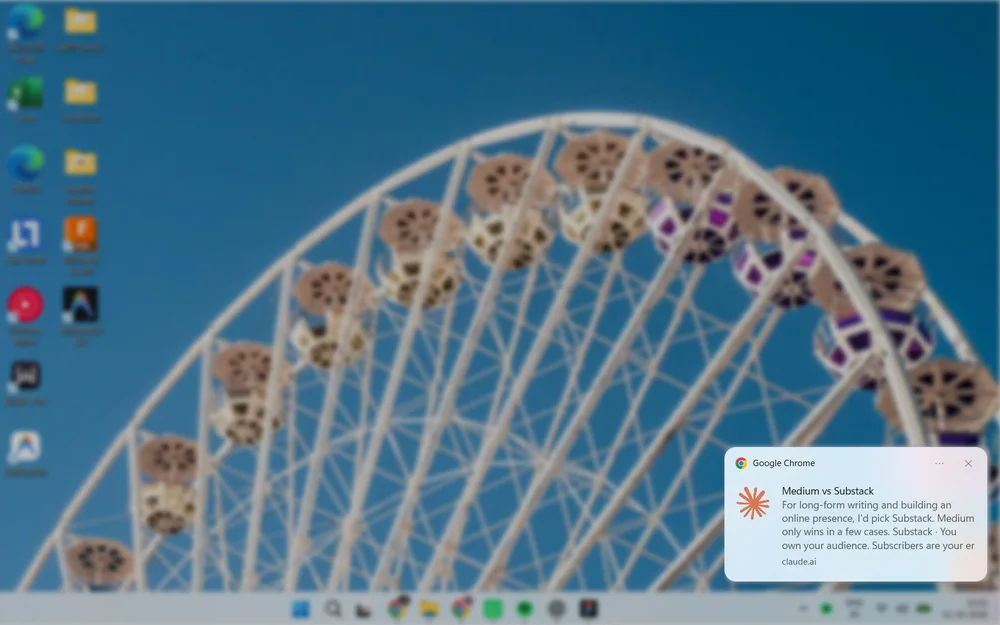The height and width of the screenshot is (625, 1000).
Task: Click the Google Chrome logo in notification
Action: (x=741, y=464)
